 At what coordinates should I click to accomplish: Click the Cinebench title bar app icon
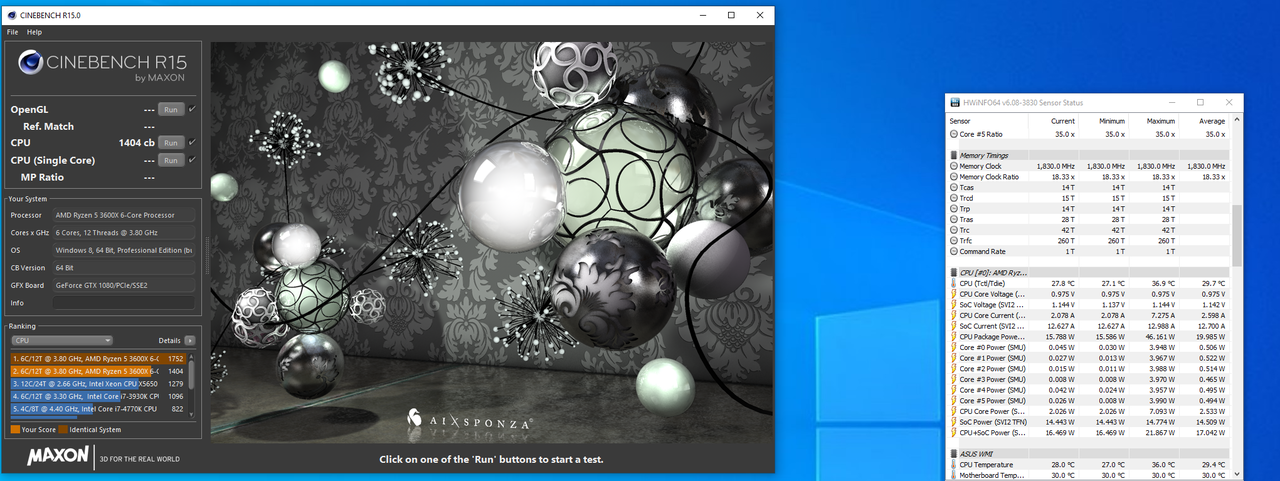click(x=11, y=15)
